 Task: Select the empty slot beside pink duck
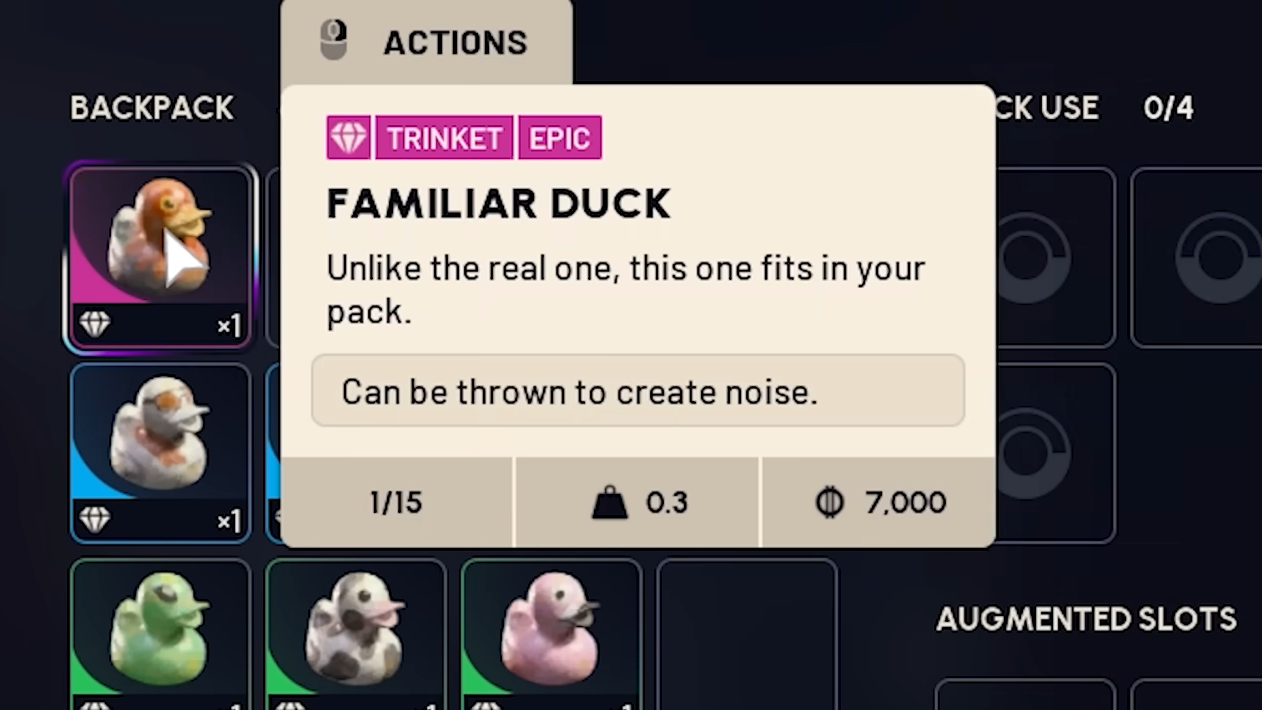[747, 634]
